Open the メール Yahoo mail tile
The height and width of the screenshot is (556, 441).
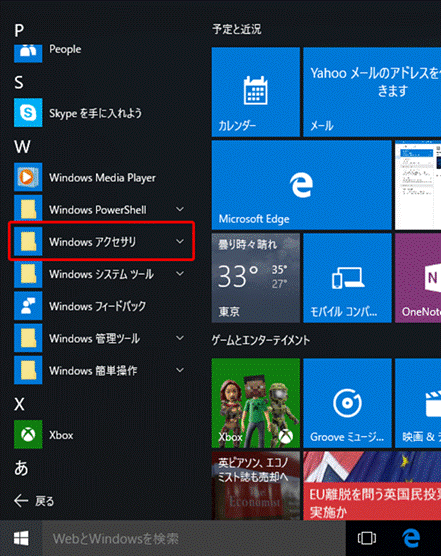pyautogui.click(x=372, y=92)
